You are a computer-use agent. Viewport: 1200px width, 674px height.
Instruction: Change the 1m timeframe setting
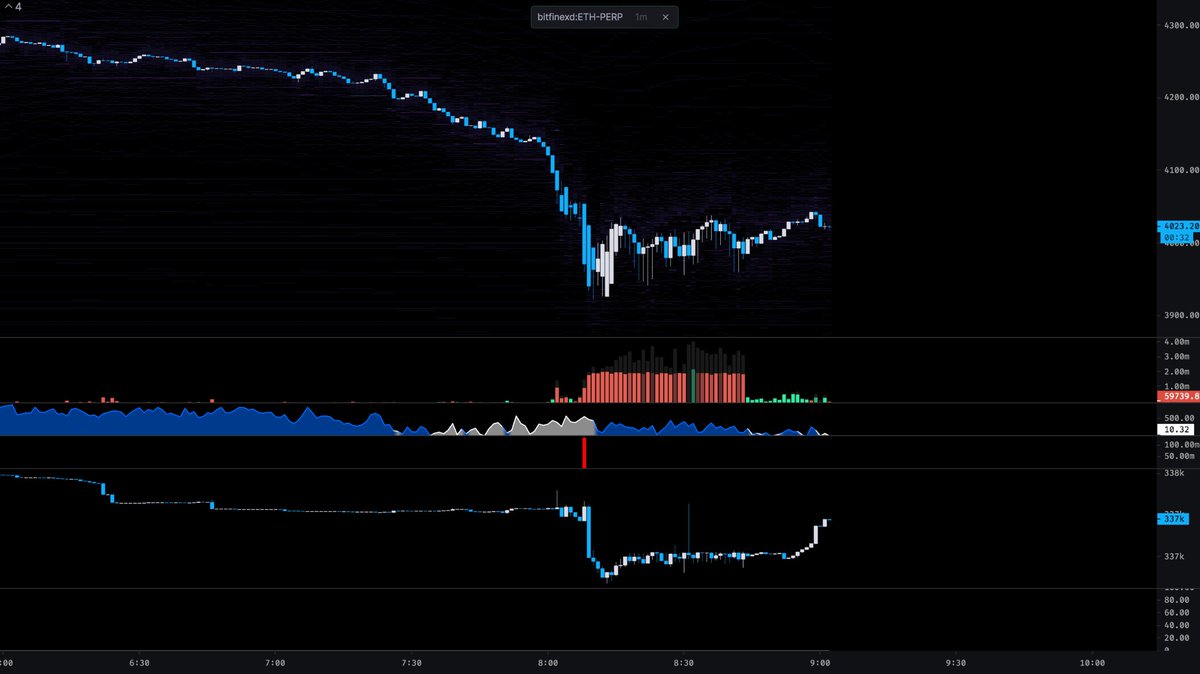tap(641, 17)
